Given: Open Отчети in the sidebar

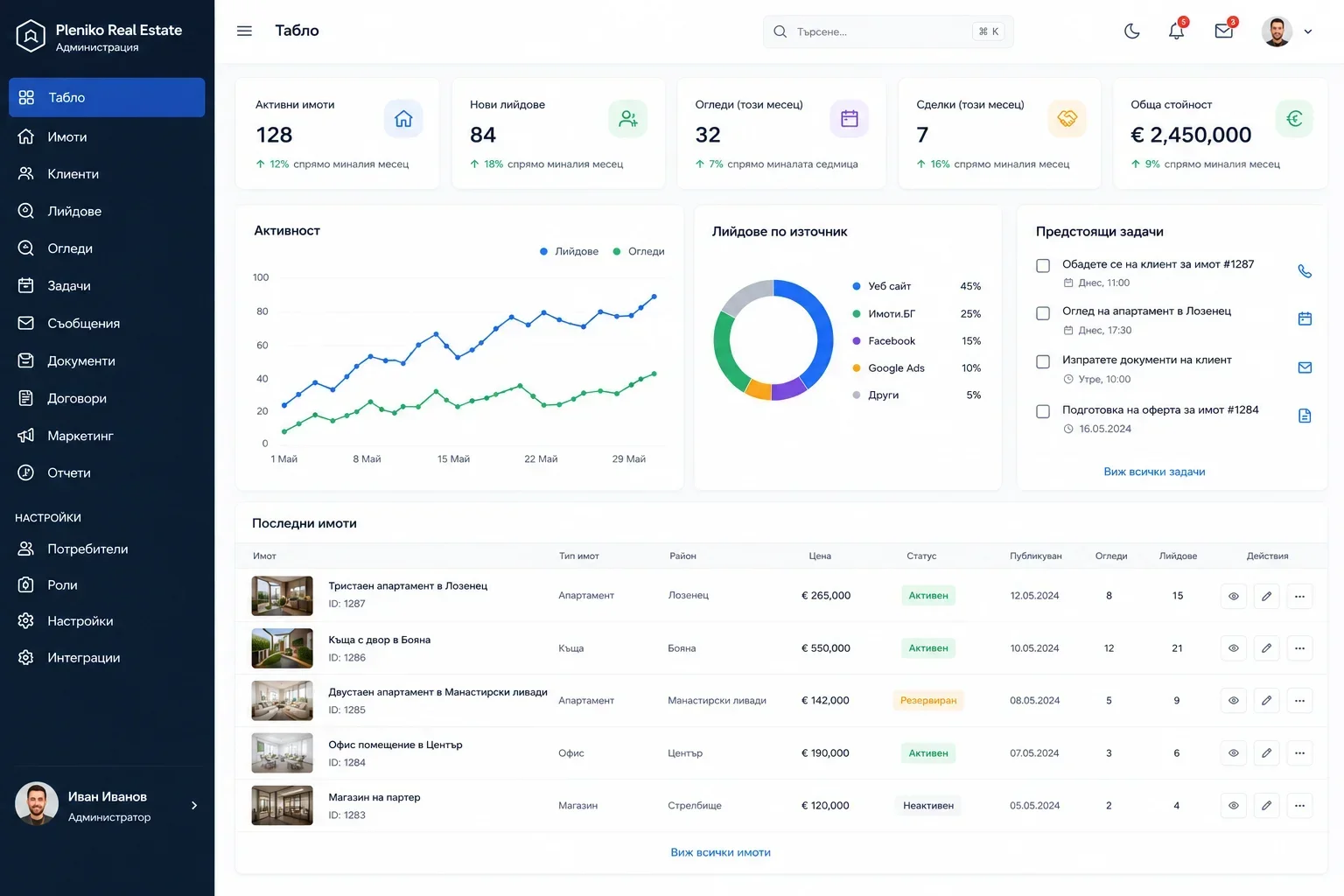Looking at the screenshot, I should (x=107, y=472).
